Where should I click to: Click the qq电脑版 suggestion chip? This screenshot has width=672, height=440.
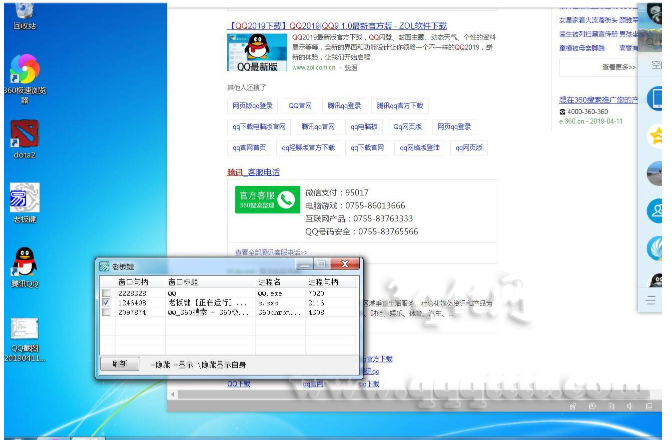click(364, 126)
